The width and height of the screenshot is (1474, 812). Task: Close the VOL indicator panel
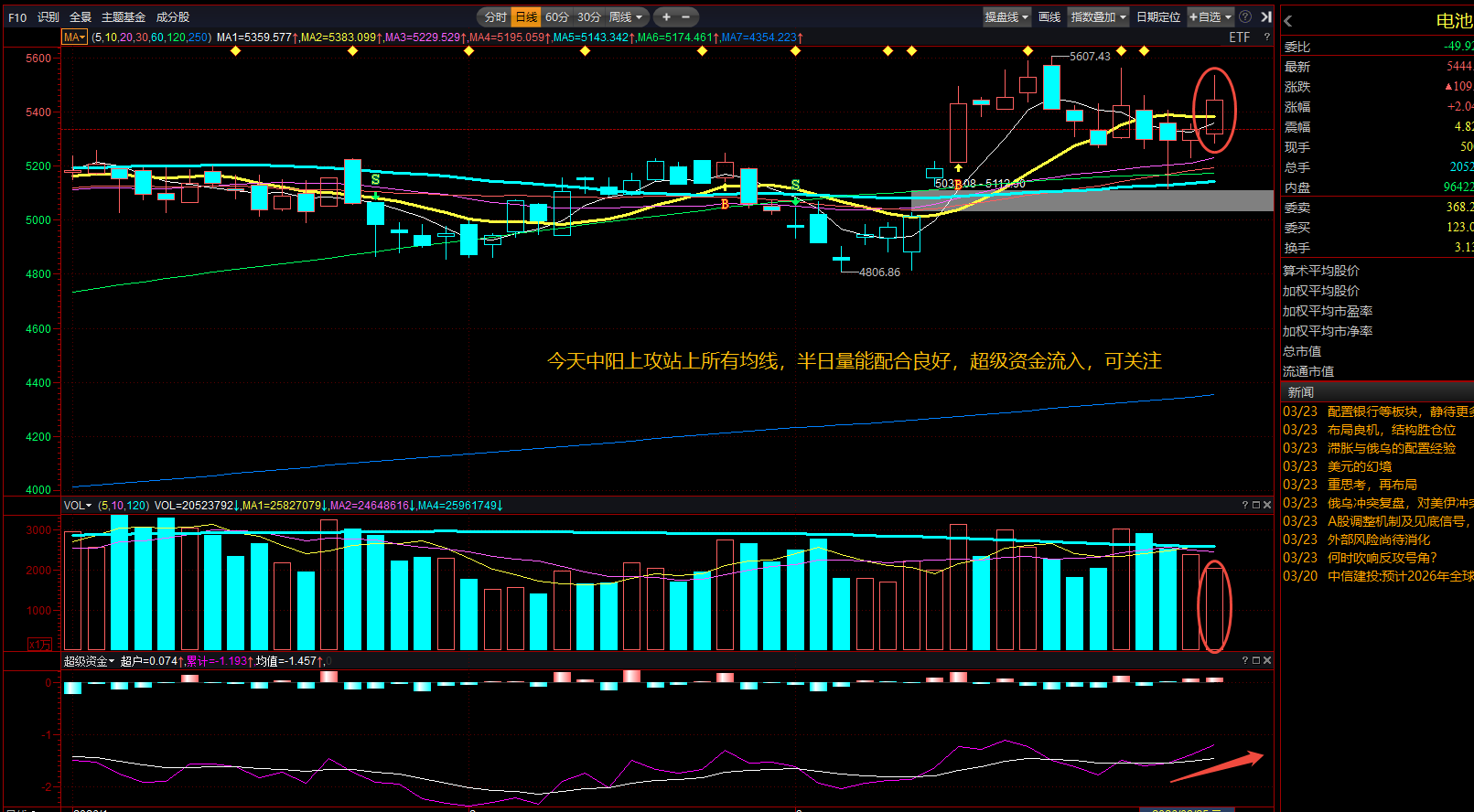1267,505
